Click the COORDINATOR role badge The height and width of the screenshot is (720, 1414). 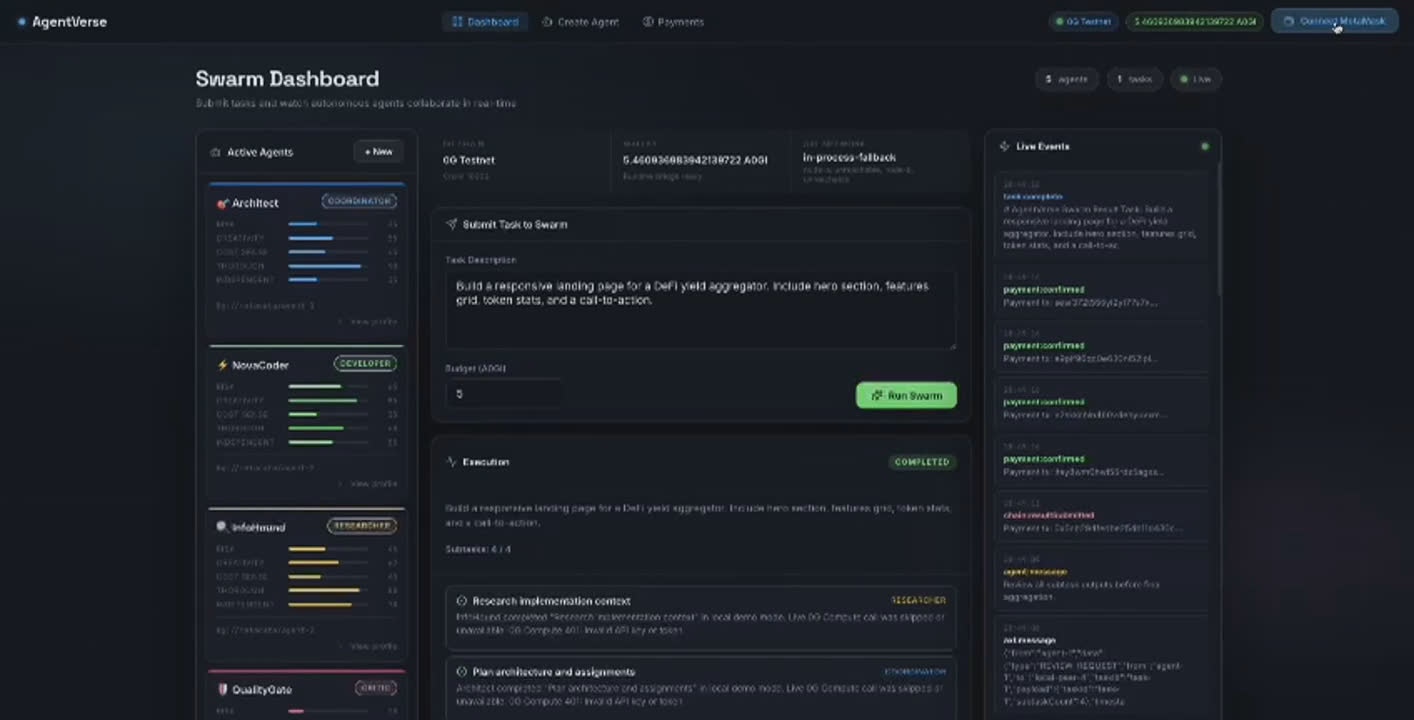click(x=359, y=201)
